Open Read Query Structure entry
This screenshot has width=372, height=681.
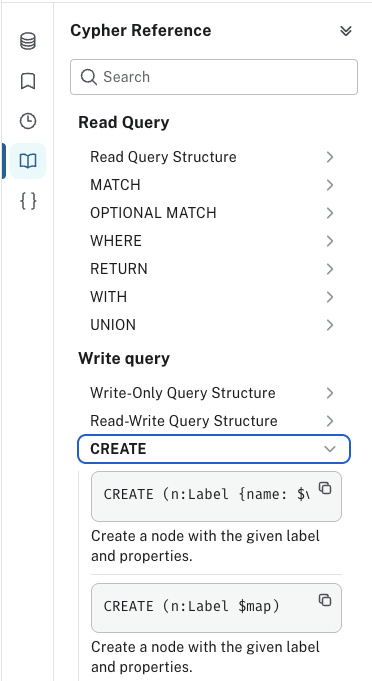[214, 157]
